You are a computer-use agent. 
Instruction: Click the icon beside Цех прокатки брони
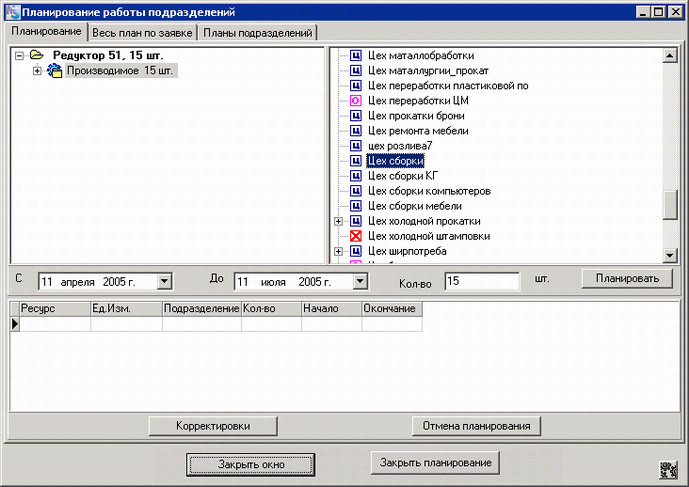click(x=355, y=116)
